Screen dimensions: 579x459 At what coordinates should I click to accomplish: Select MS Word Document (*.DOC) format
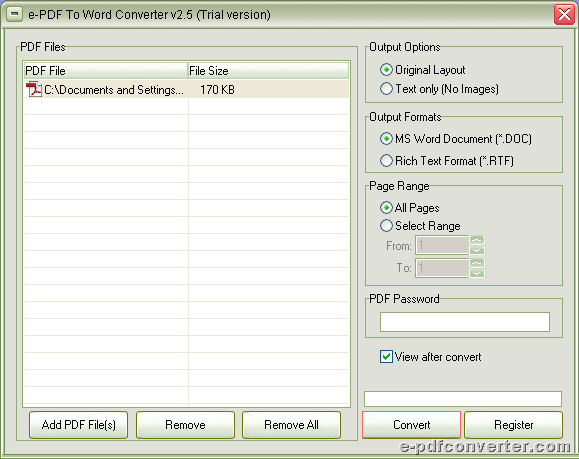point(386,138)
